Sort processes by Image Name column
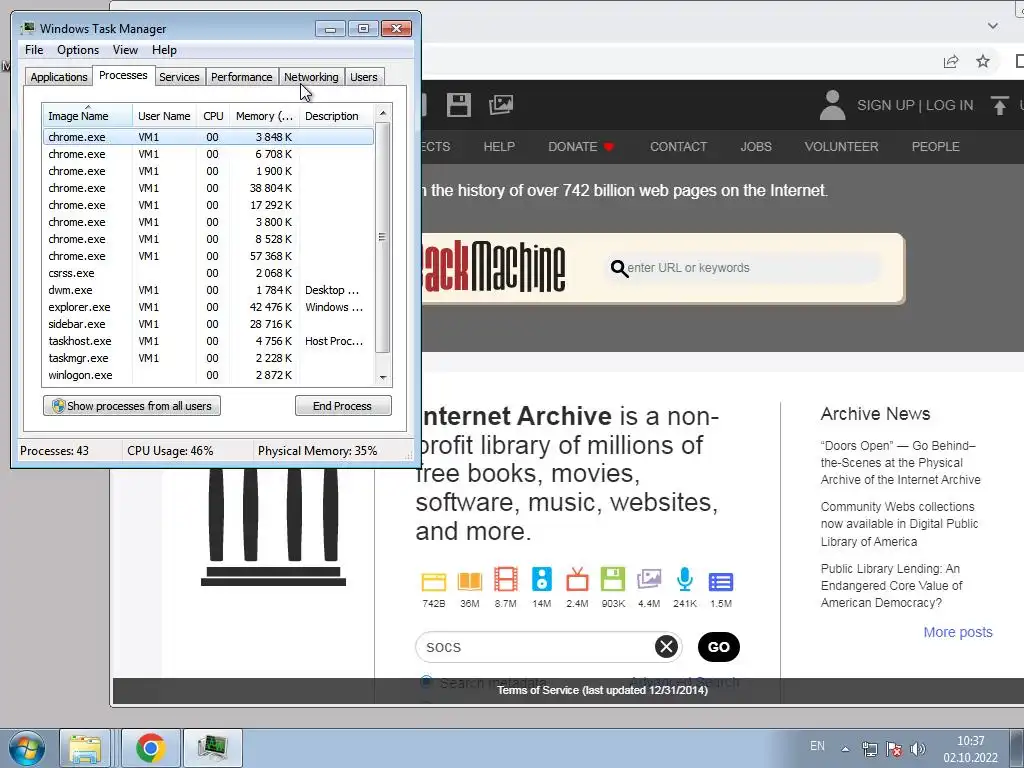 [x=88, y=116]
